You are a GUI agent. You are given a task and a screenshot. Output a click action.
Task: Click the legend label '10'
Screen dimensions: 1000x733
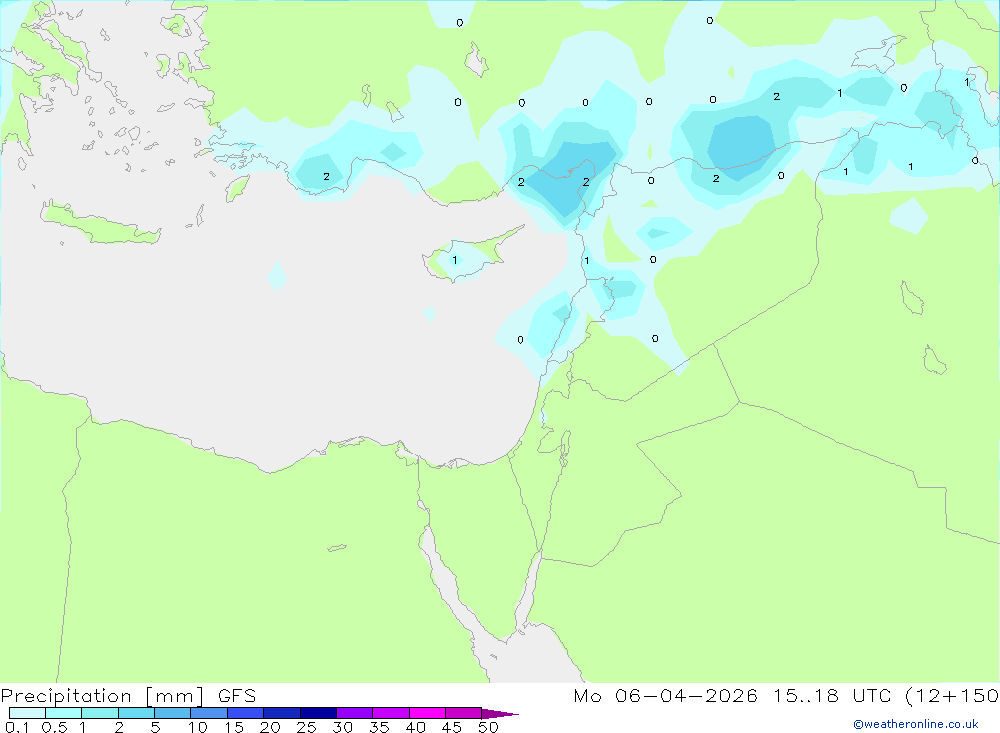198,727
